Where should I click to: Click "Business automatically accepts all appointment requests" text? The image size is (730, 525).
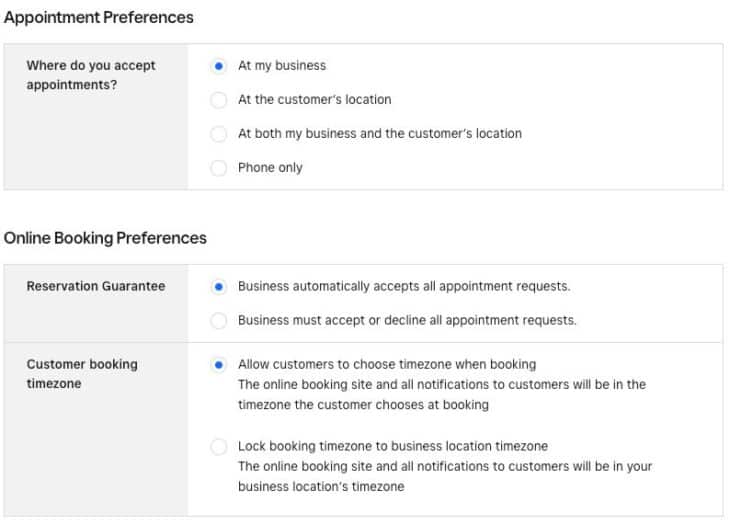point(404,287)
